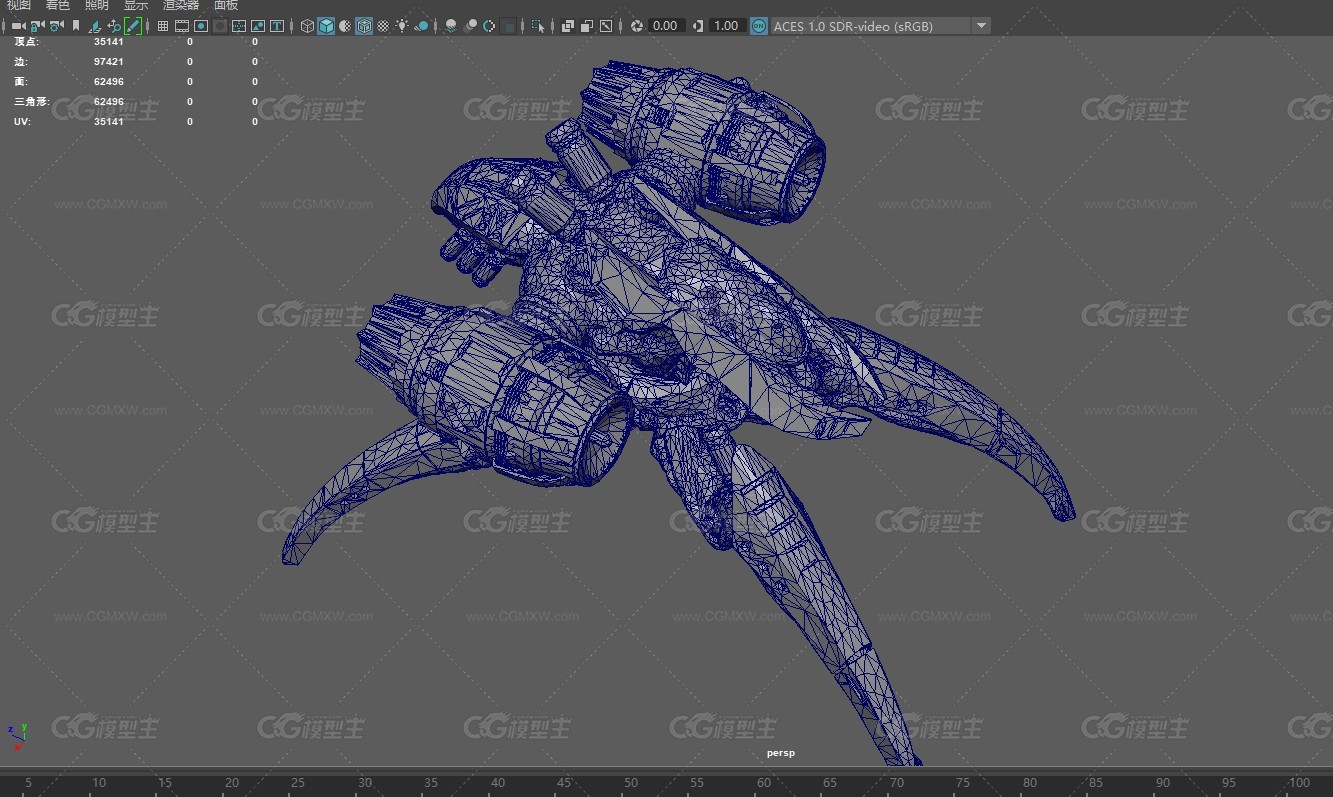The width and height of the screenshot is (1333, 797).
Task: Click the Exposure aperture icon
Action: 637,26
